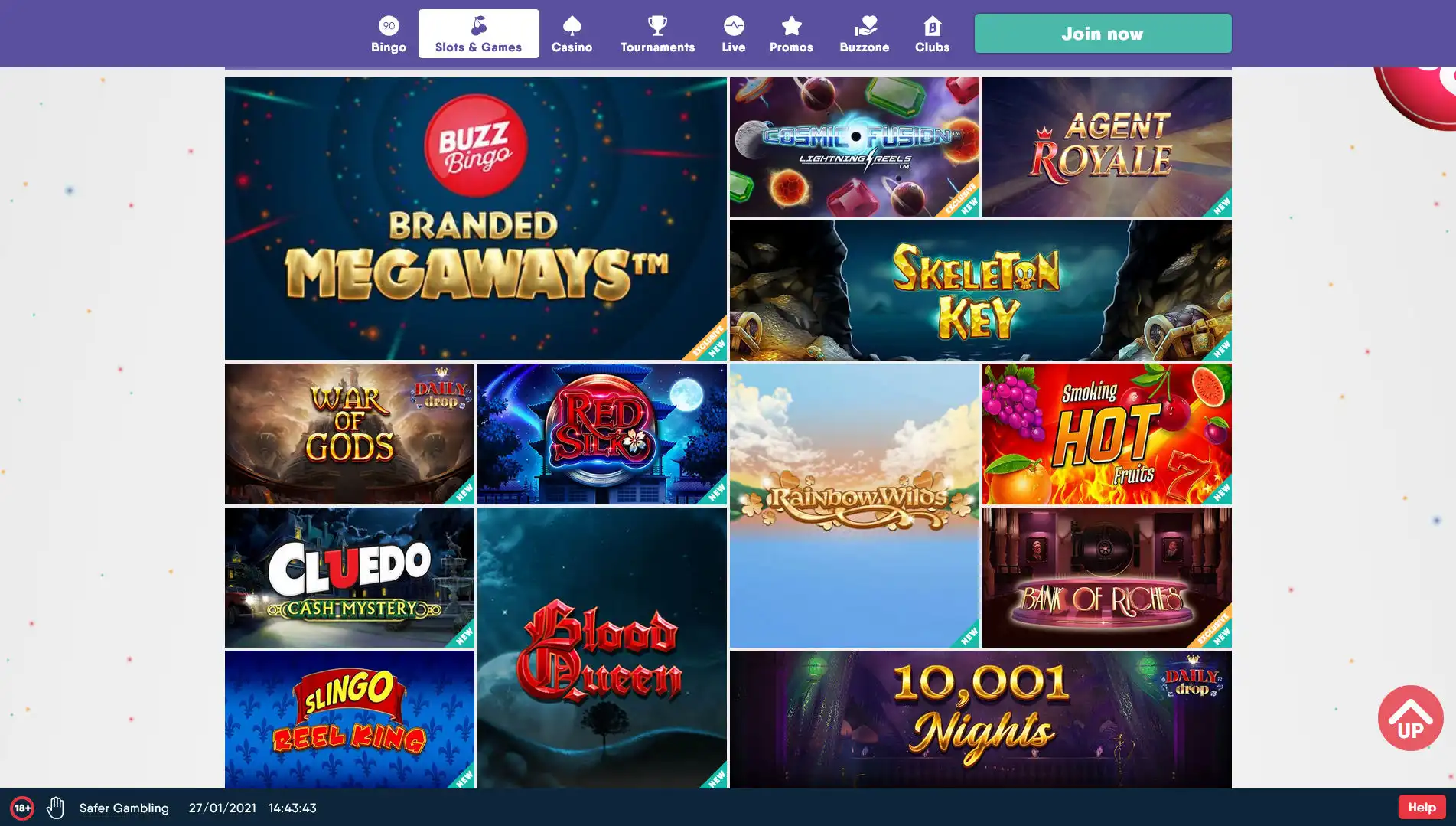Click the Join now button
This screenshot has width=1456, height=826.
pyautogui.click(x=1103, y=34)
